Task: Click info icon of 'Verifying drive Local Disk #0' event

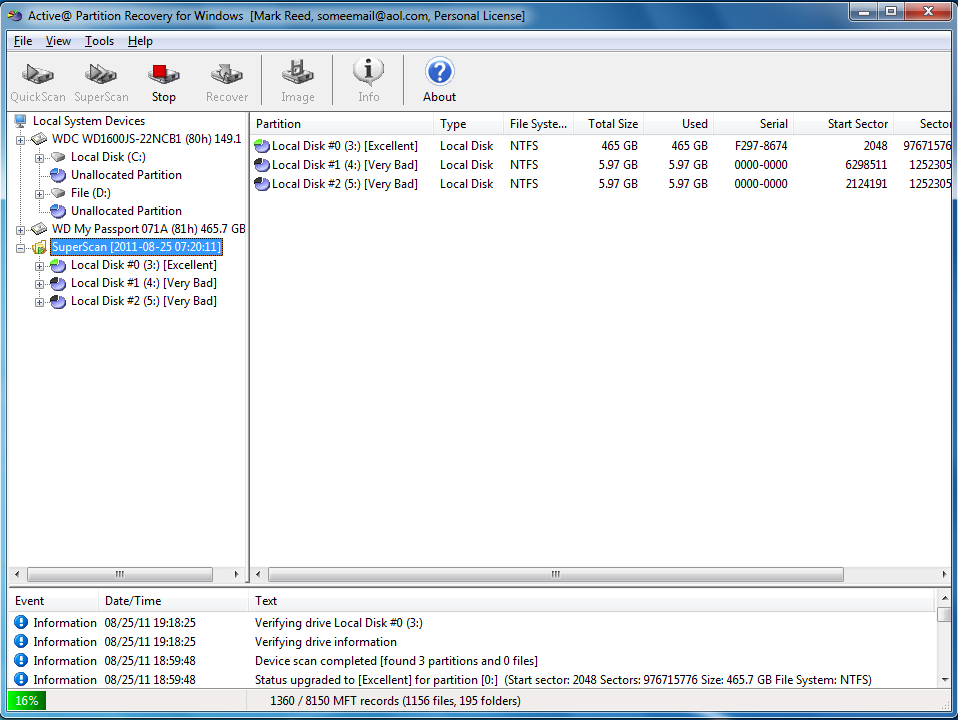Action: click(21, 622)
